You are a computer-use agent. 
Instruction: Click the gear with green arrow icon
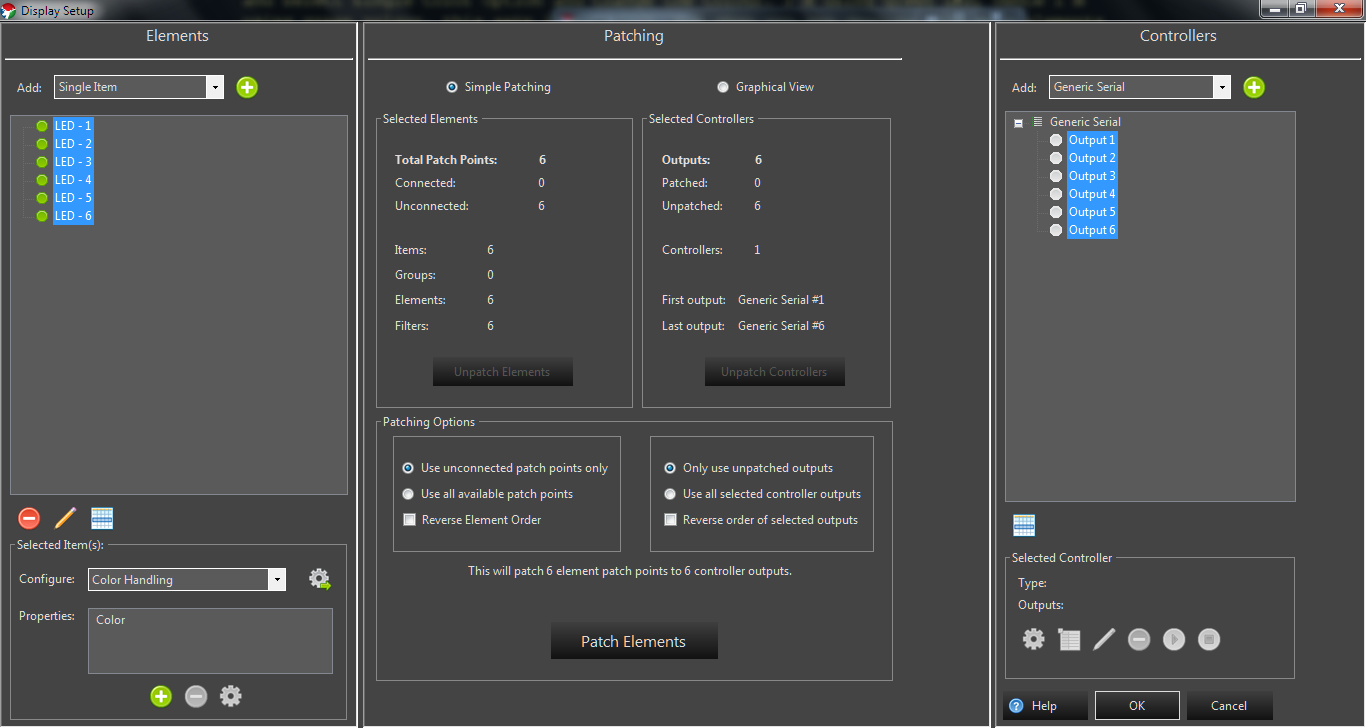click(x=319, y=579)
